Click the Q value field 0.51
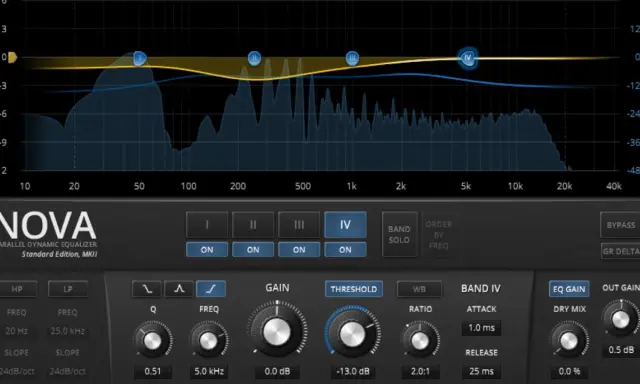The image size is (640, 384). click(153, 371)
